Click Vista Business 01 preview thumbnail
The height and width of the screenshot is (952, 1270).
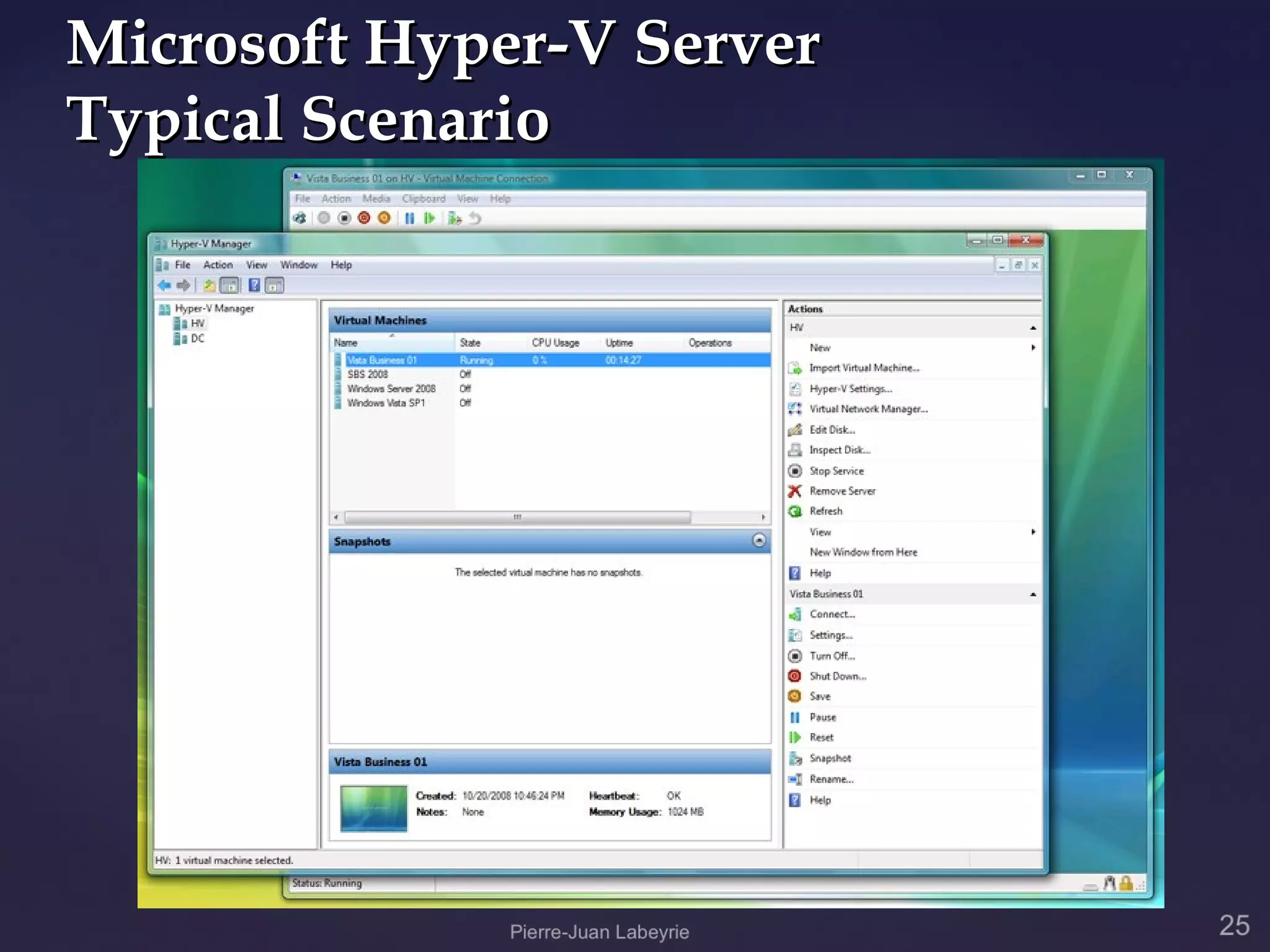point(374,808)
